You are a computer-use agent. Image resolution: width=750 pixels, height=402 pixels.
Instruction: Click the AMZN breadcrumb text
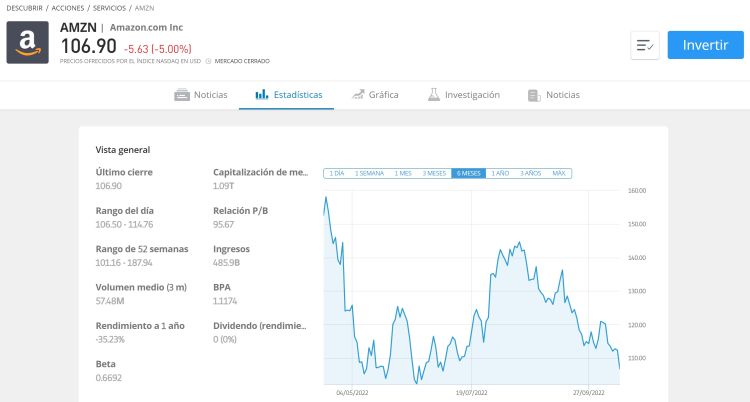tap(144, 8)
